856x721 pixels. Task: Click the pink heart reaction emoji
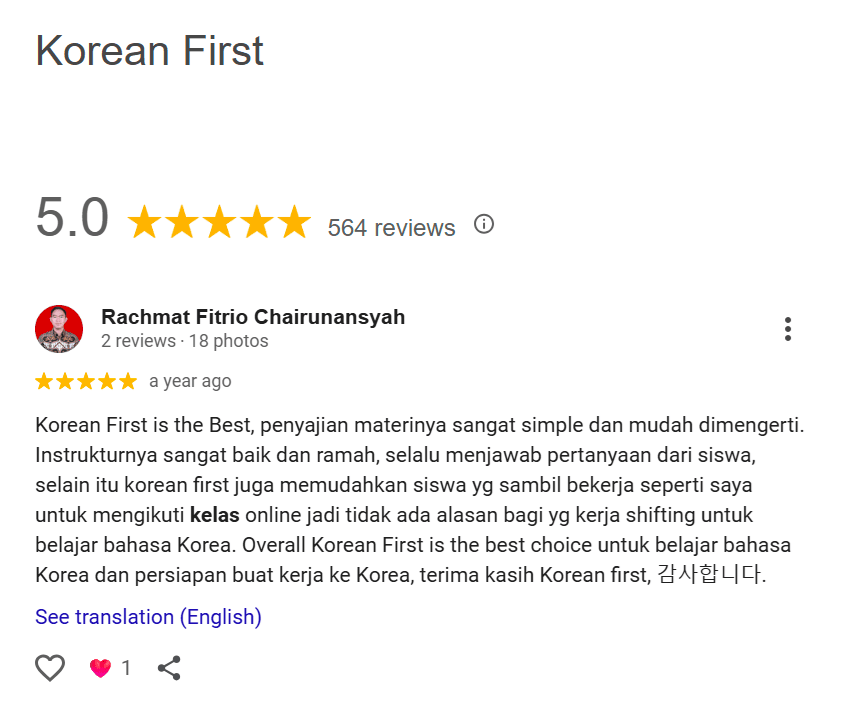[100, 668]
